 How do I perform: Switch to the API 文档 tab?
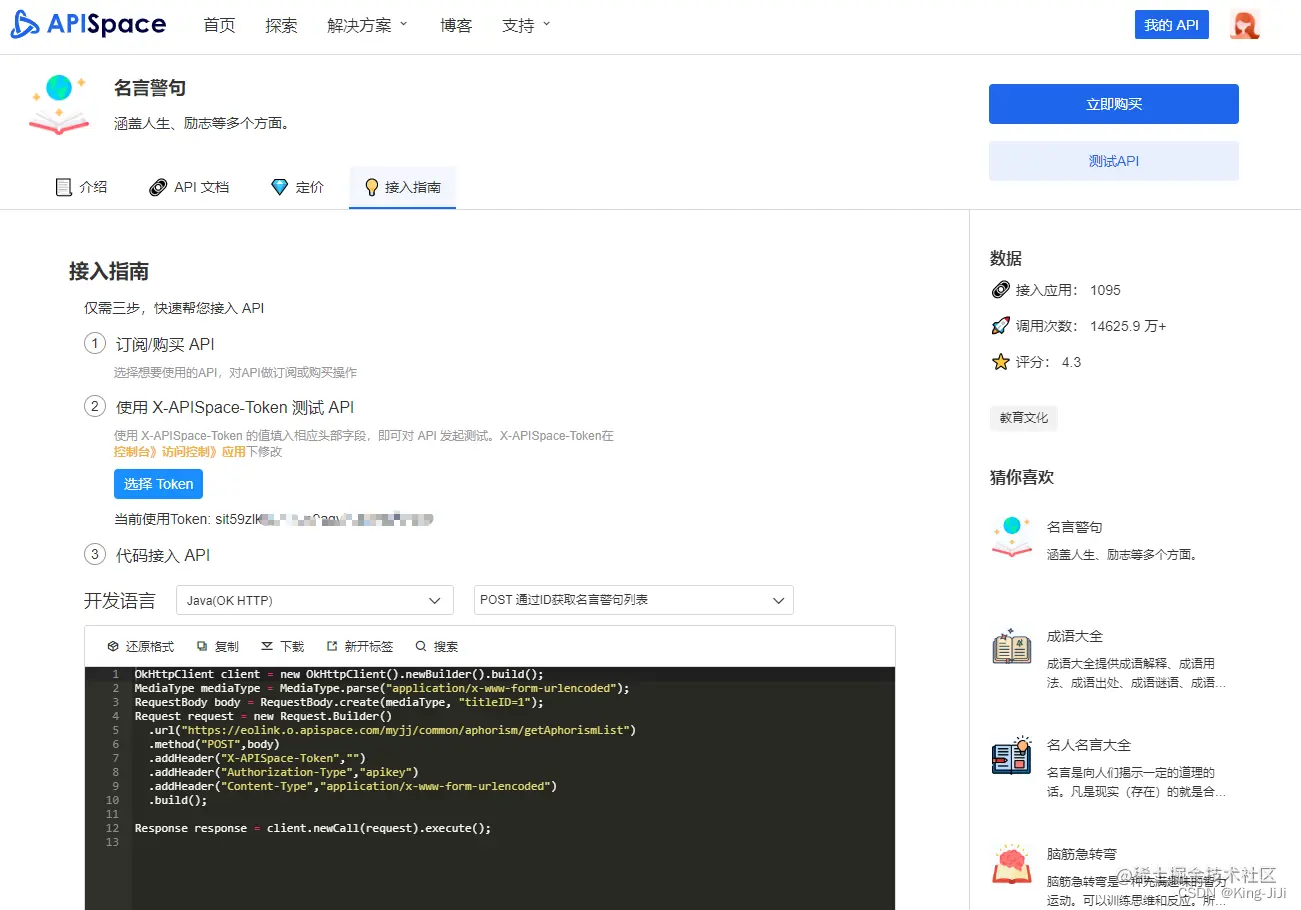[x=188, y=186]
